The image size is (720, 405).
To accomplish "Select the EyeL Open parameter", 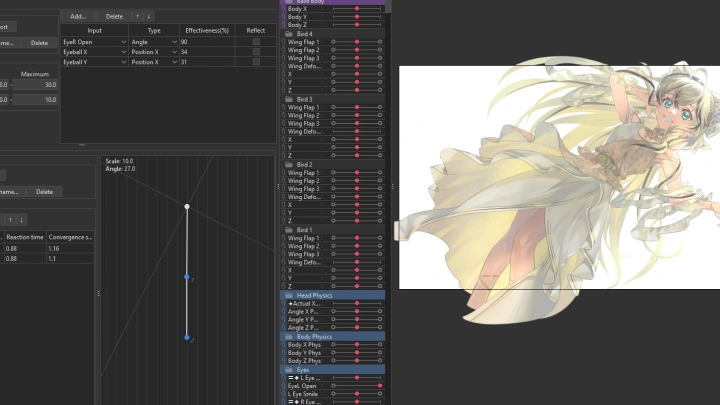I will [302, 386].
